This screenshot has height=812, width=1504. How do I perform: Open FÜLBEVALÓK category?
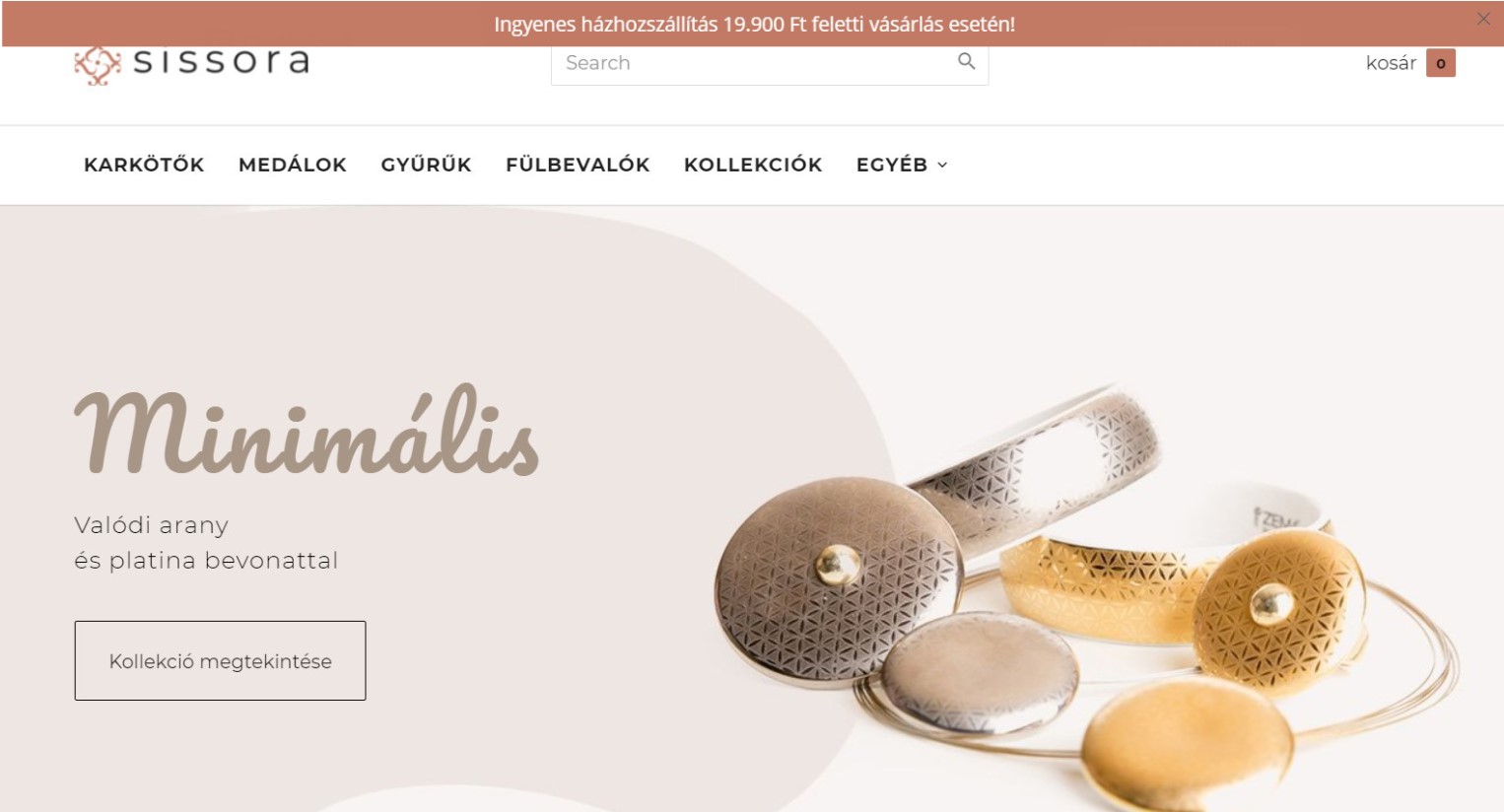click(578, 165)
